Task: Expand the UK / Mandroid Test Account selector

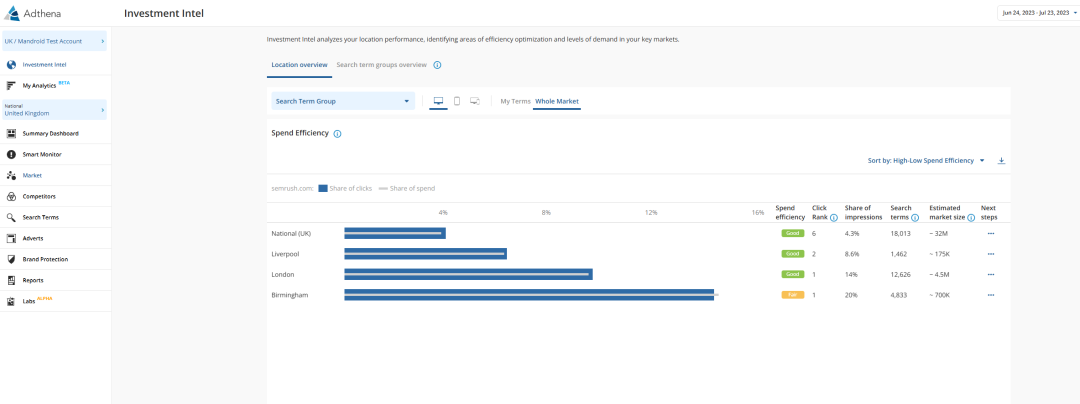Action: tap(54, 41)
